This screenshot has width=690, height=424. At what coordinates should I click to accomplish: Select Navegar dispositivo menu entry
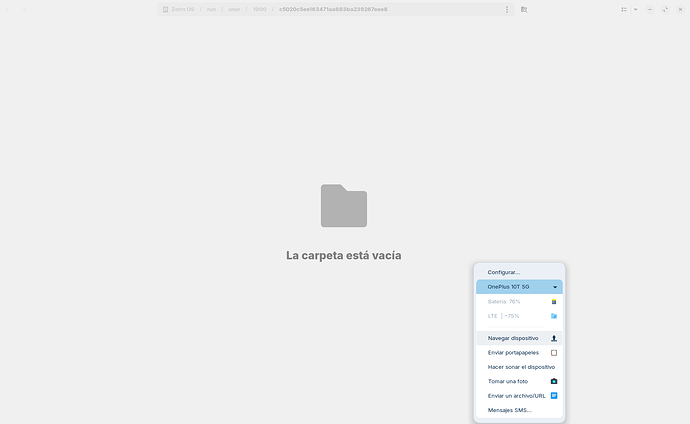pos(512,338)
